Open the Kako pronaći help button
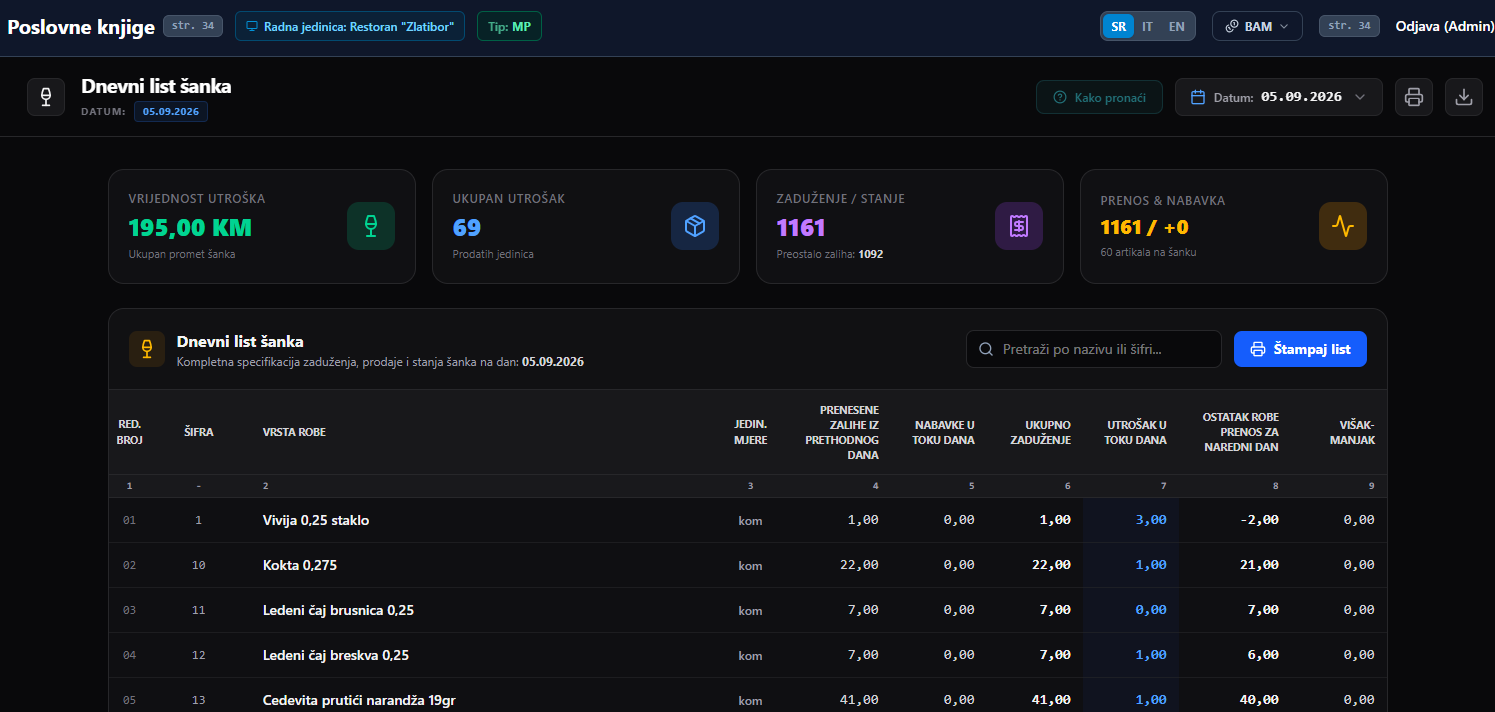Screen dimensions: 1495x712 [x=1099, y=98]
